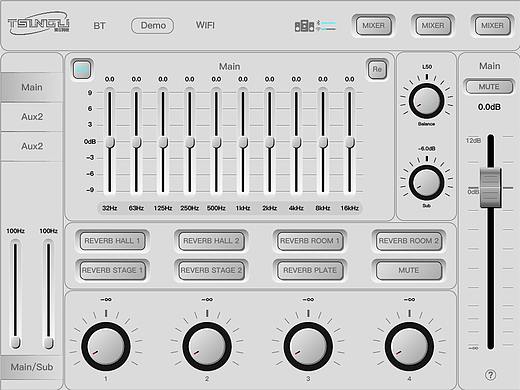The width and height of the screenshot is (520, 390).
Task: Enable REVERB ROOM 1 effect
Action: point(310,241)
